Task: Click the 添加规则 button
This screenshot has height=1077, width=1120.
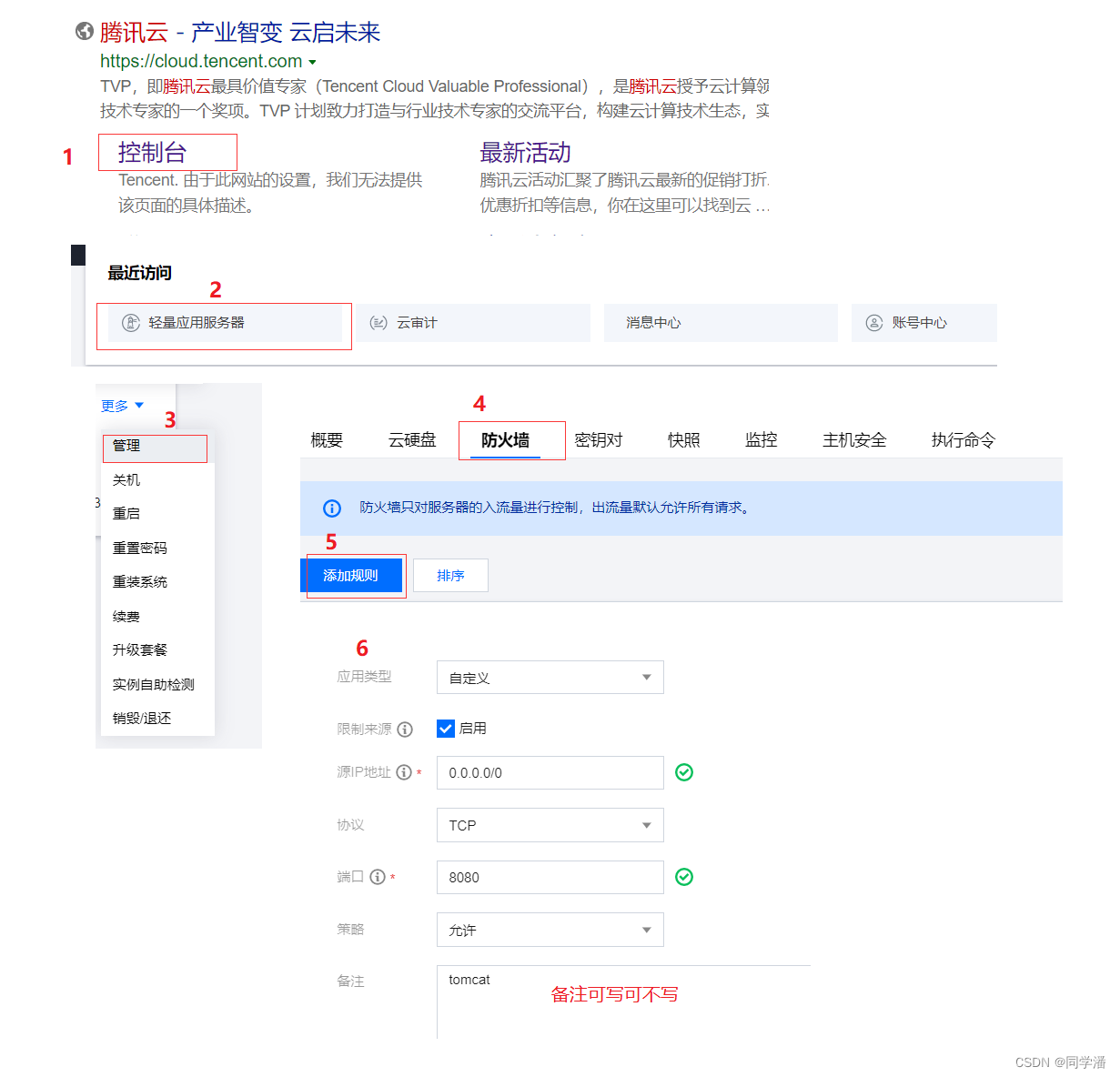Action: pyautogui.click(x=352, y=575)
